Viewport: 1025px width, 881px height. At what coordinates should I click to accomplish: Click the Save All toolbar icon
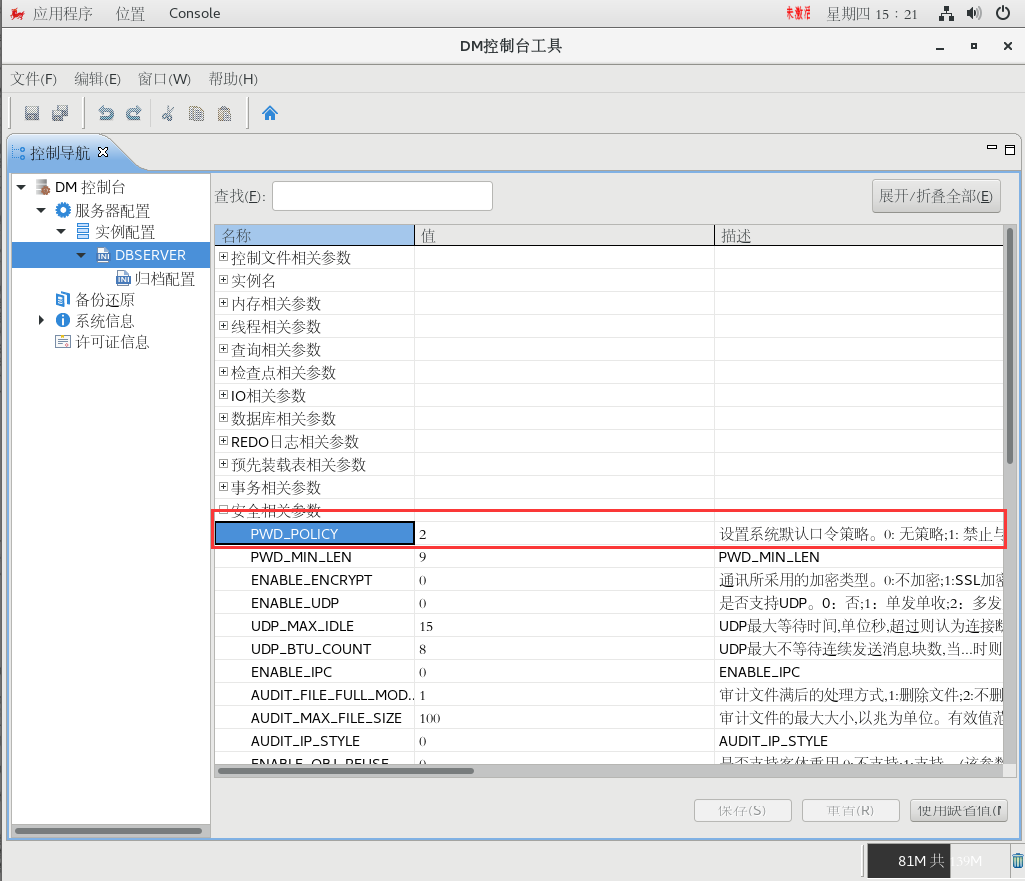pos(58,112)
